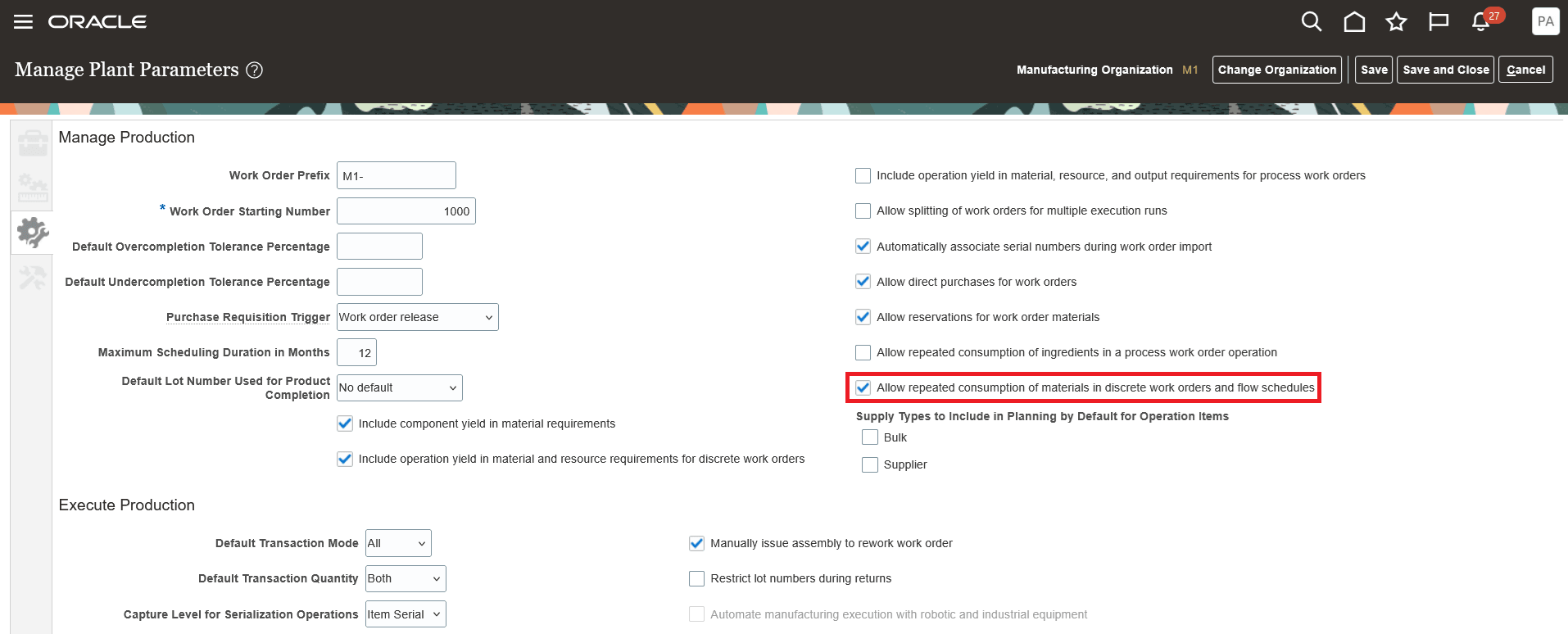1568x634 pixels.
Task: Expand Default Lot Number dropdown
Action: click(x=400, y=388)
